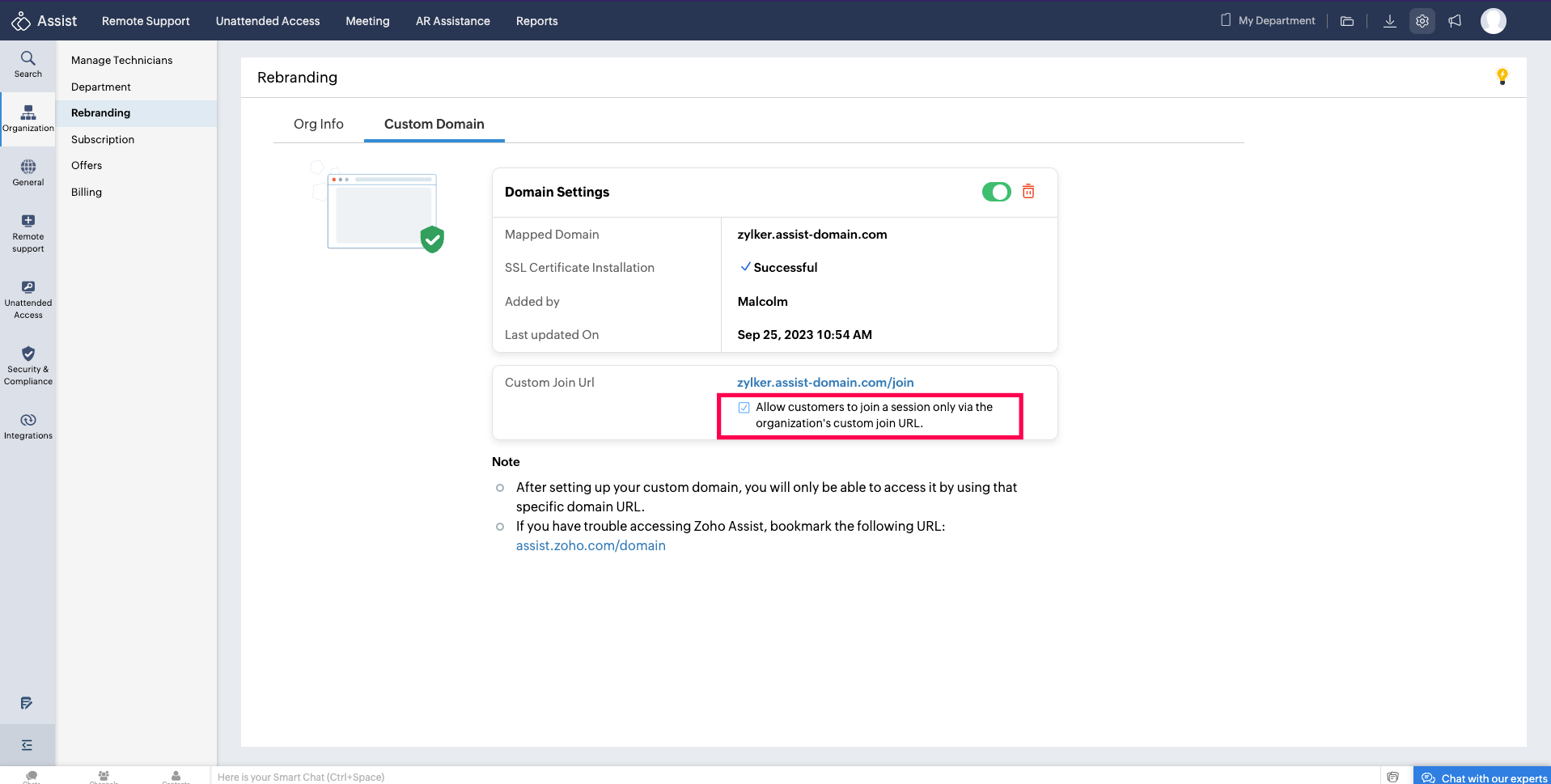Viewport: 1551px width, 784px height.
Task: Click the lightbulb tips icon
Action: coord(1502,75)
